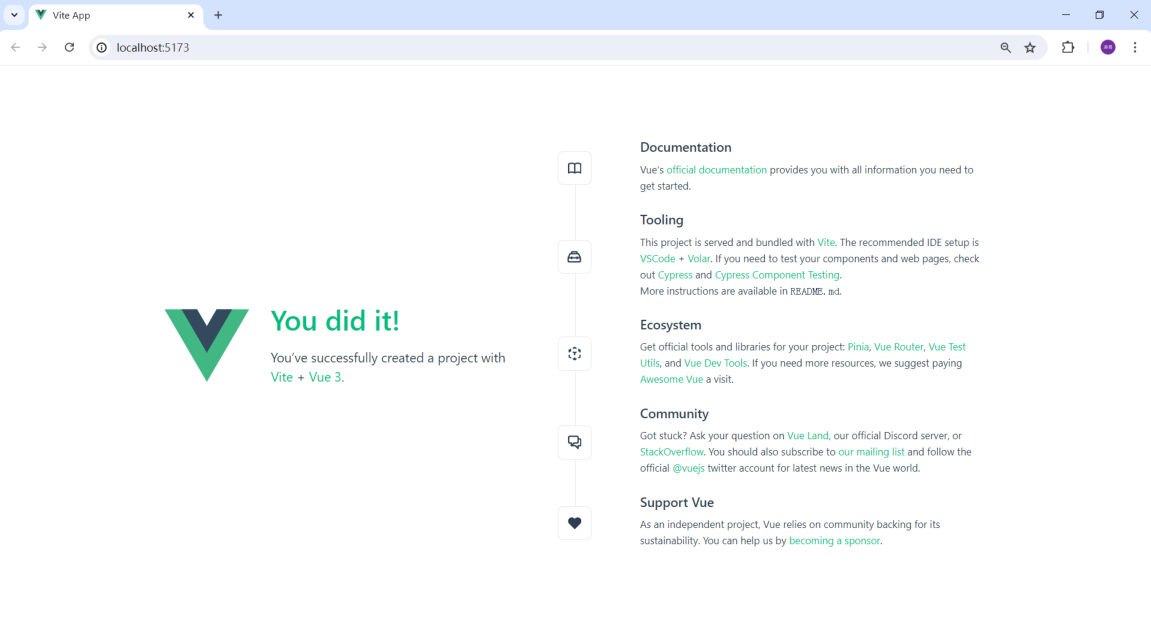Follow the Vite link in Tooling

(x=826, y=242)
